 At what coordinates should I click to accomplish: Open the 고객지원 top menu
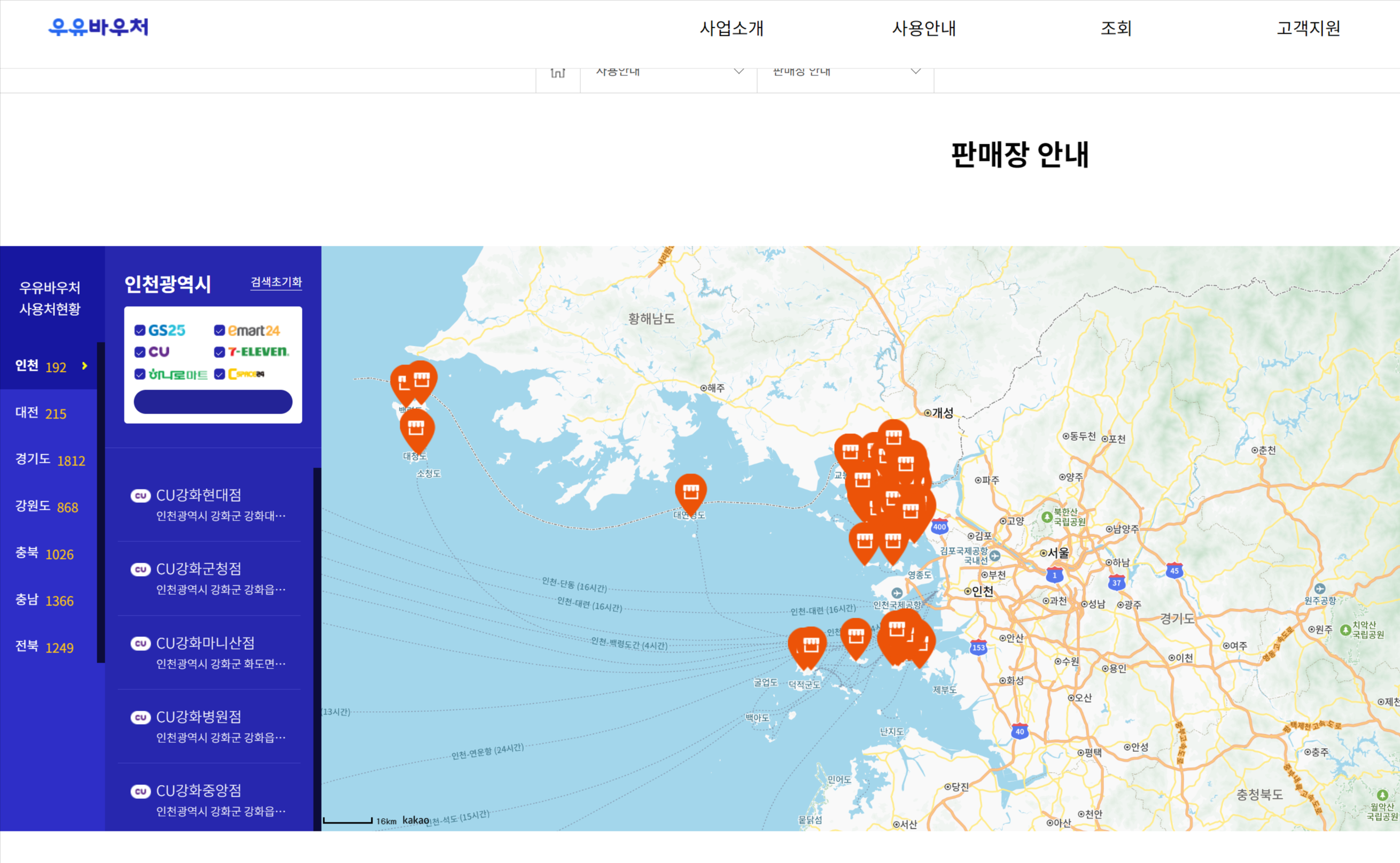1308,28
